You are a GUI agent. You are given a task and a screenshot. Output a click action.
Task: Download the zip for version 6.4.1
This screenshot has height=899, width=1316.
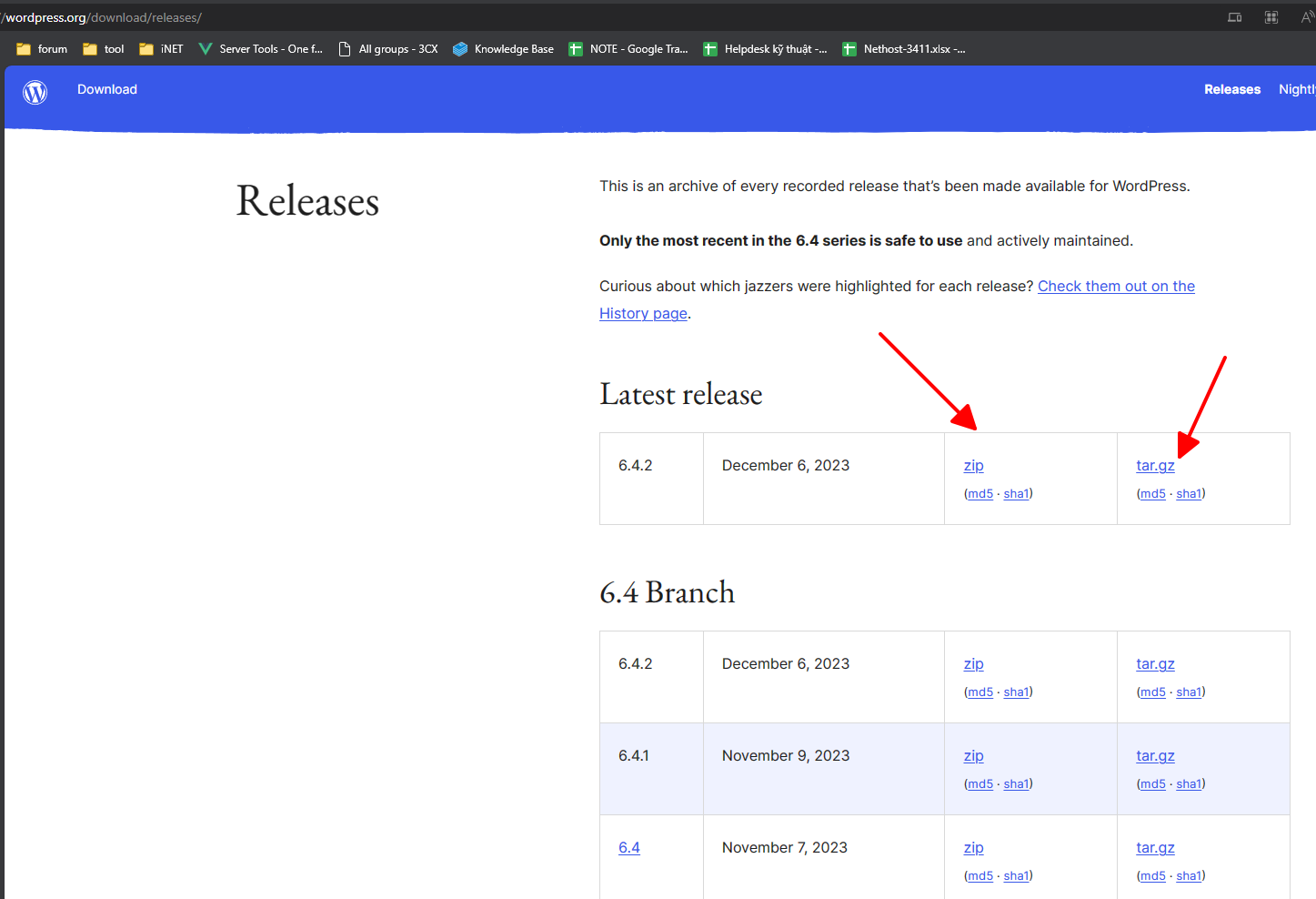[974, 755]
